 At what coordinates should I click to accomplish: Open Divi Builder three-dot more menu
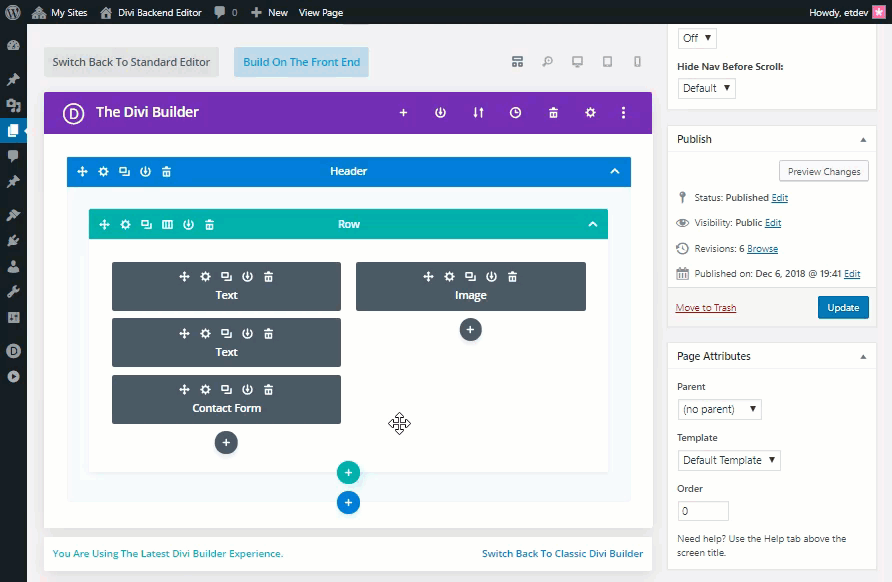tap(623, 113)
